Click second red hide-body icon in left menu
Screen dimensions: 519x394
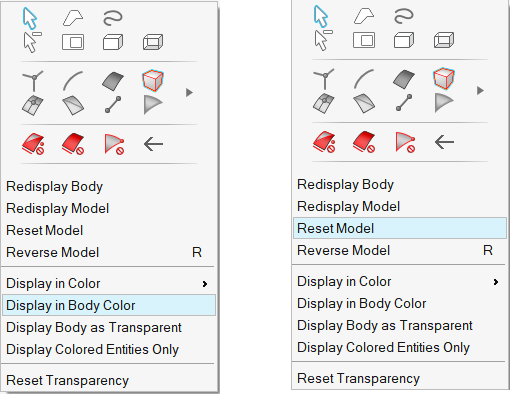coord(73,144)
